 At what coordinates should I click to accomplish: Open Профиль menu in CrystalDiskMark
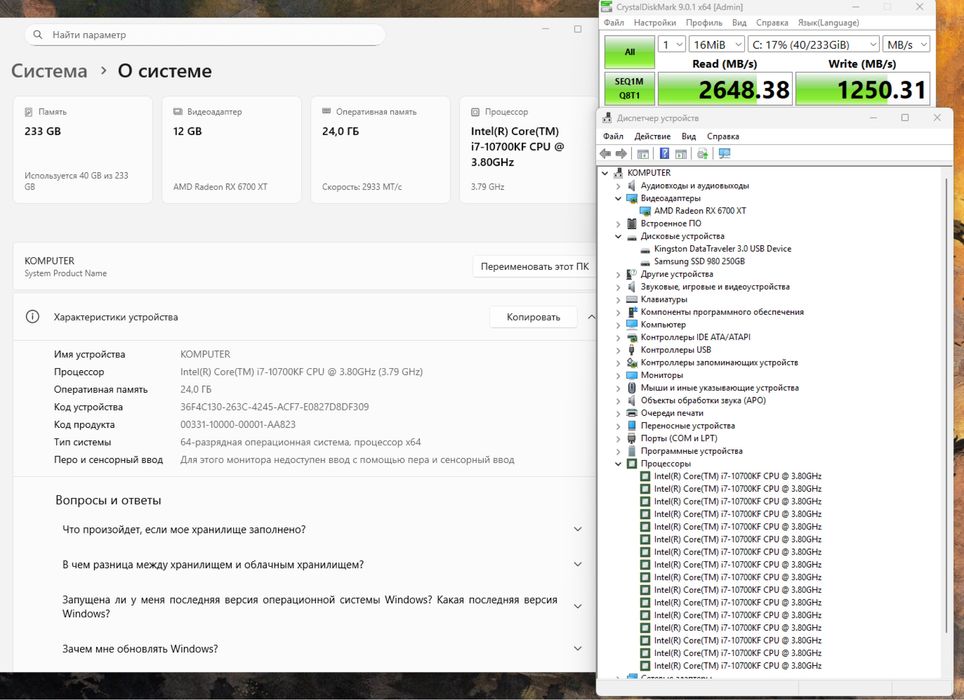704,23
